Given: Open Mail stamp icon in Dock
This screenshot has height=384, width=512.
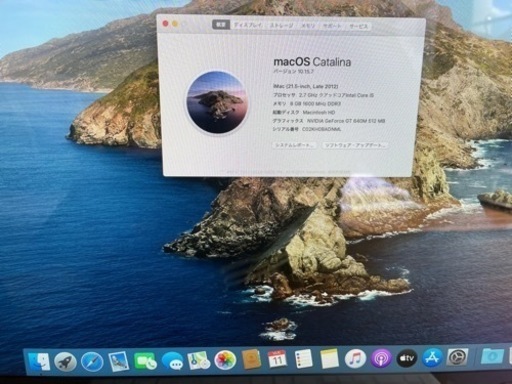Looking at the screenshot, I should 118,361.
